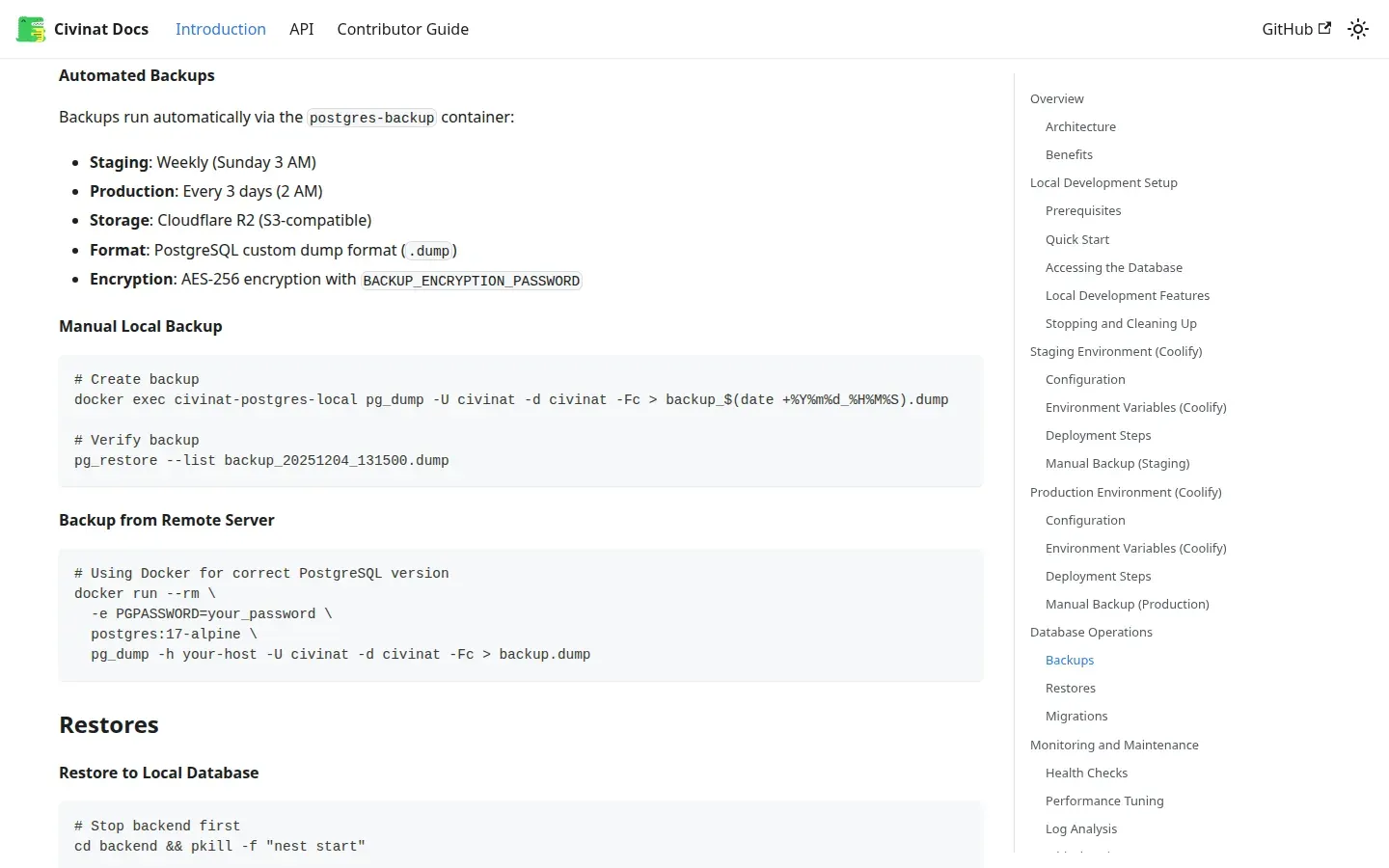Go to Accessing the Database section
Image resolution: width=1389 pixels, height=868 pixels.
(x=1114, y=267)
